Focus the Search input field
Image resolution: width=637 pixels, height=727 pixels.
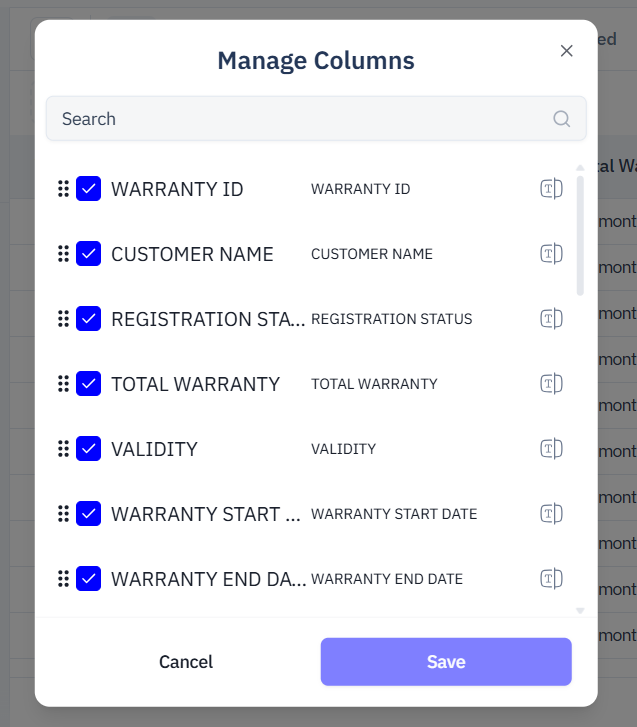point(316,119)
